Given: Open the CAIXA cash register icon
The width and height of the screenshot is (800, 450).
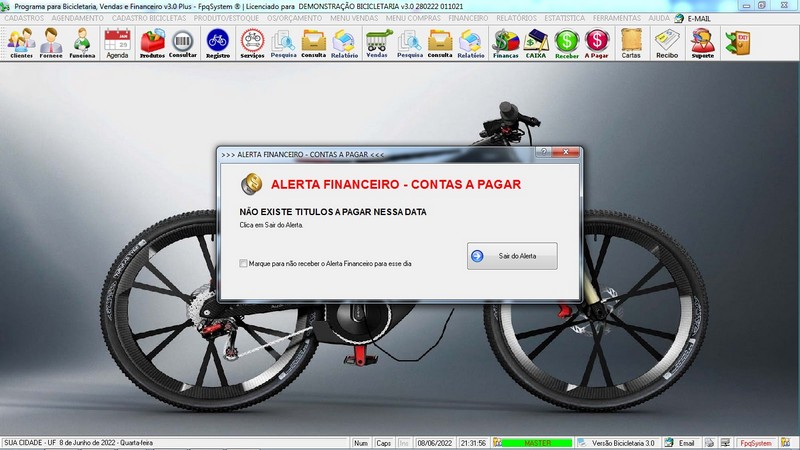Looking at the screenshot, I should (536, 43).
